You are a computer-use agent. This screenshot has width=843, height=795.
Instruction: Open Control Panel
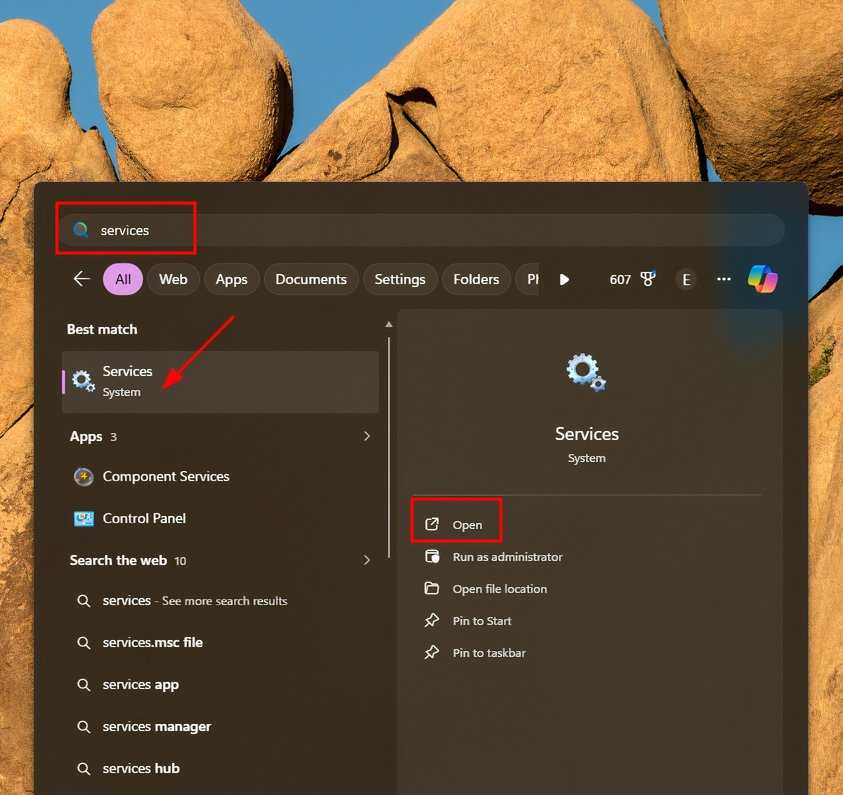pos(145,518)
